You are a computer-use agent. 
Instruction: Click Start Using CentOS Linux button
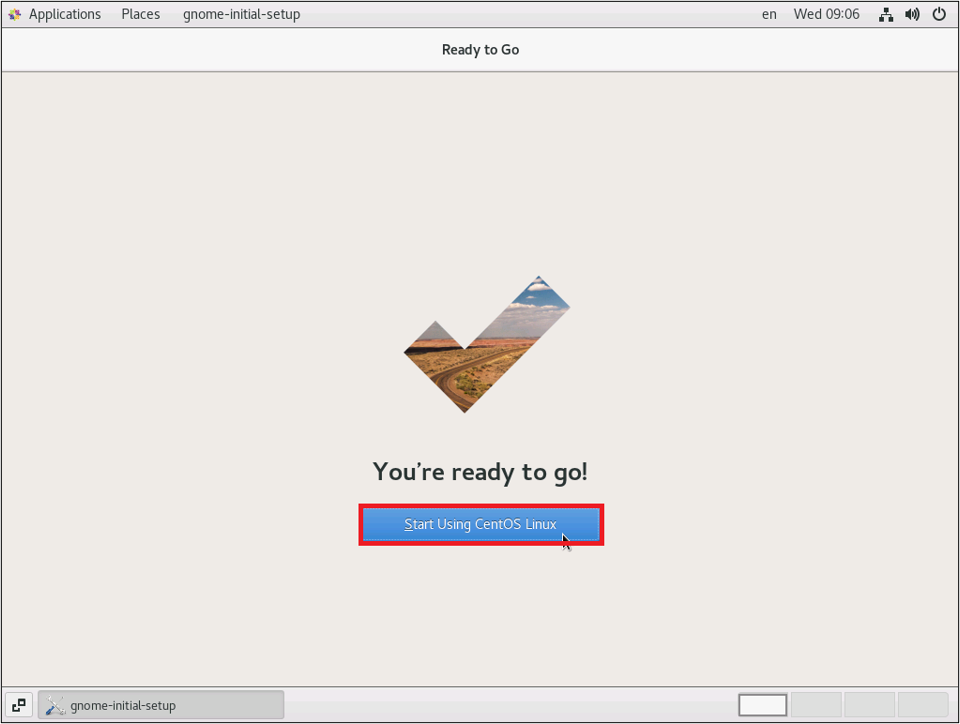481,524
